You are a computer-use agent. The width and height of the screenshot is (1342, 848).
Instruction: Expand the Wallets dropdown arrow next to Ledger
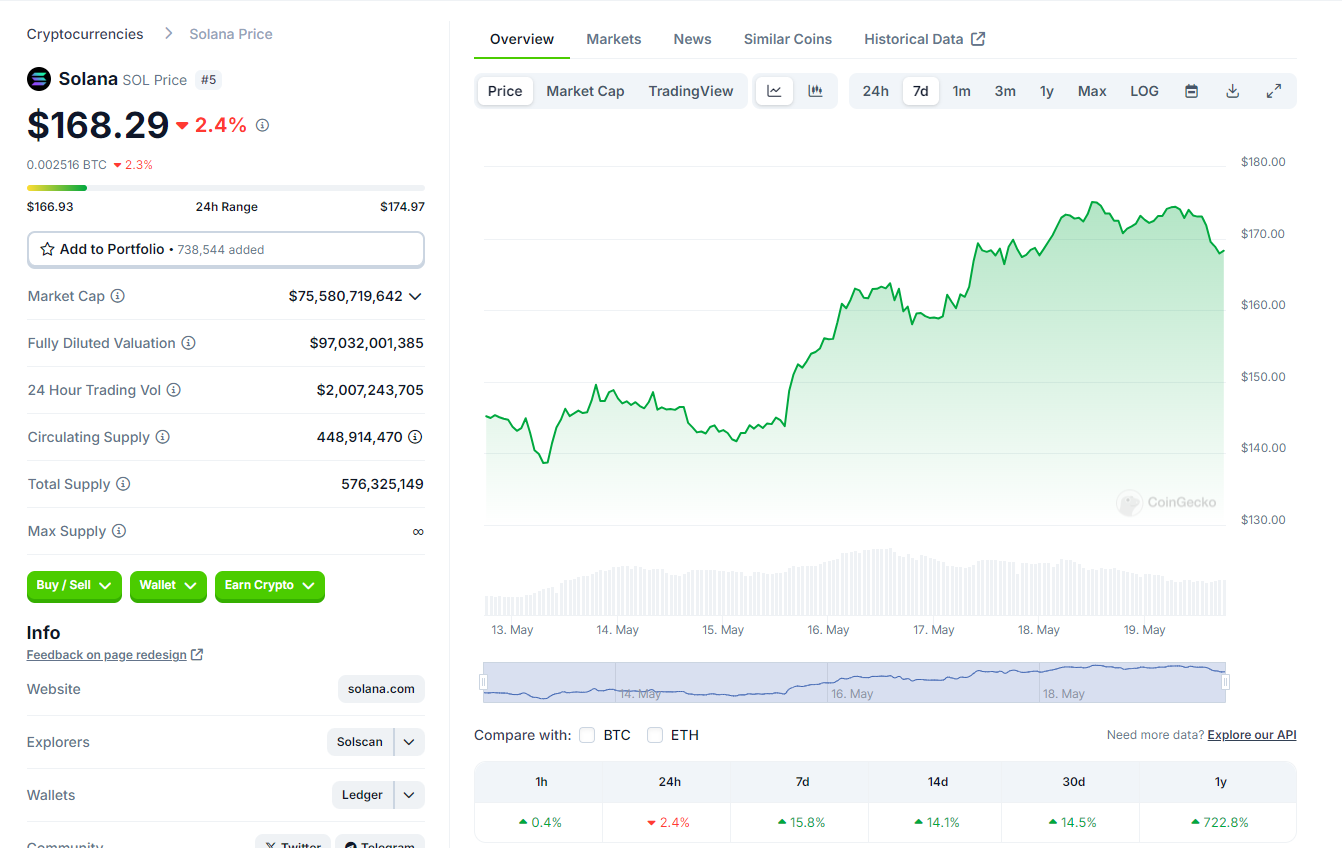point(410,795)
